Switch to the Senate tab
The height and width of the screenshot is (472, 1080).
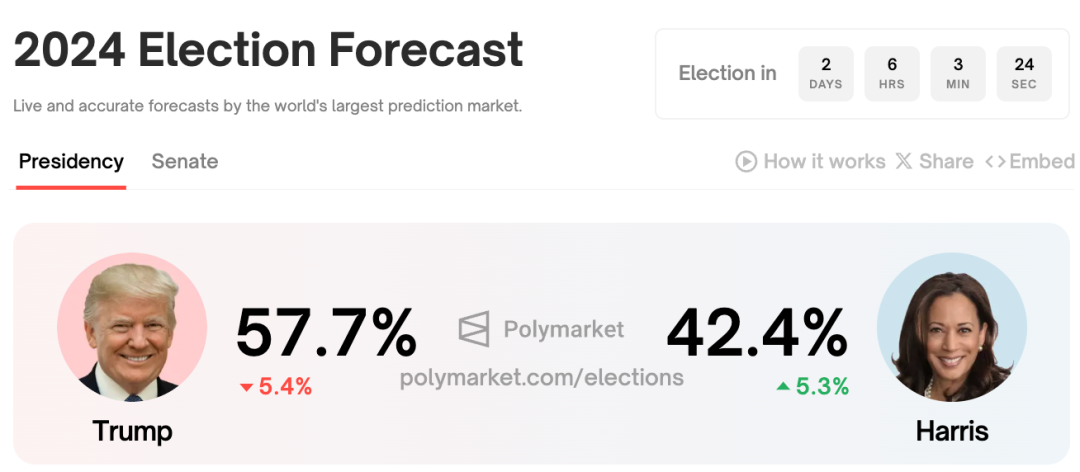click(x=185, y=161)
